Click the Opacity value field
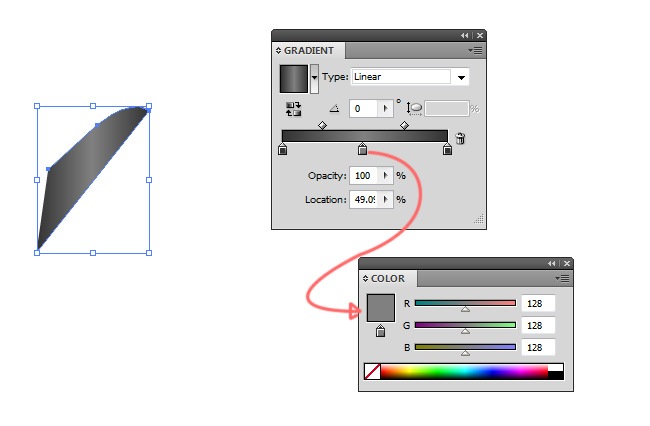Image resolution: width=650 pixels, height=426 pixels. (x=364, y=176)
